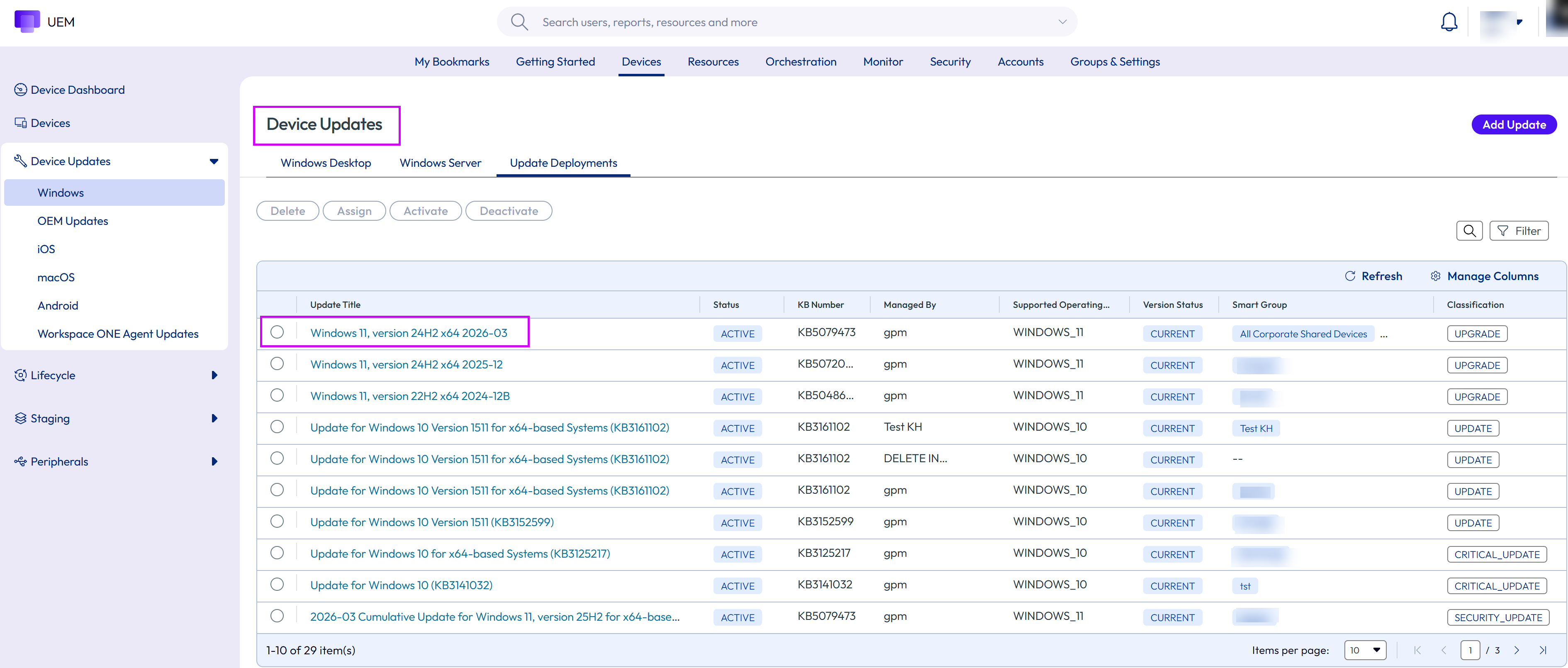Open the Groups & Settings menu

click(1115, 61)
